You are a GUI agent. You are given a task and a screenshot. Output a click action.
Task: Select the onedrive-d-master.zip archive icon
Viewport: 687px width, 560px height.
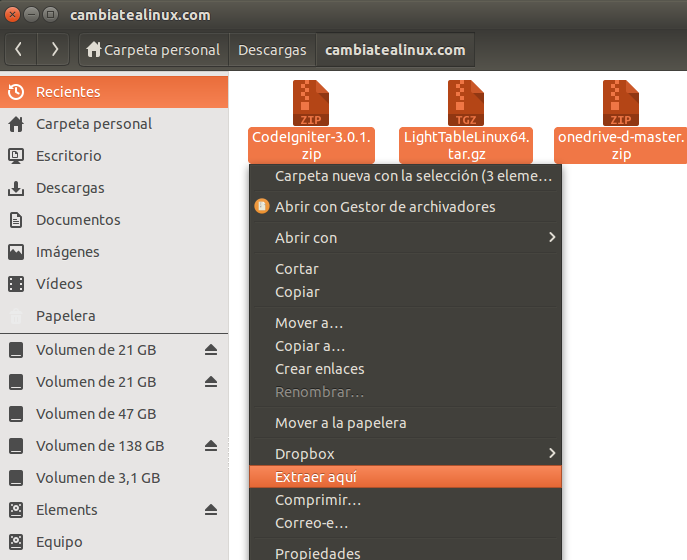[x=621, y=103]
